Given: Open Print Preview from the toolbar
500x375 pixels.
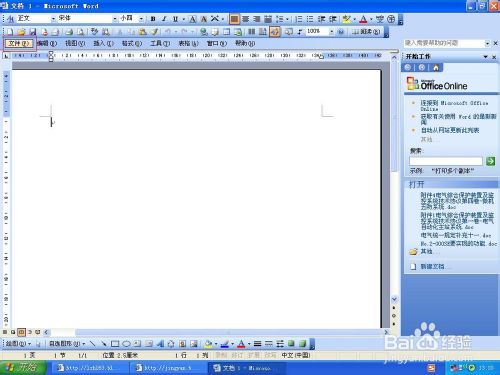Looking at the screenshot, I should click(80, 32).
